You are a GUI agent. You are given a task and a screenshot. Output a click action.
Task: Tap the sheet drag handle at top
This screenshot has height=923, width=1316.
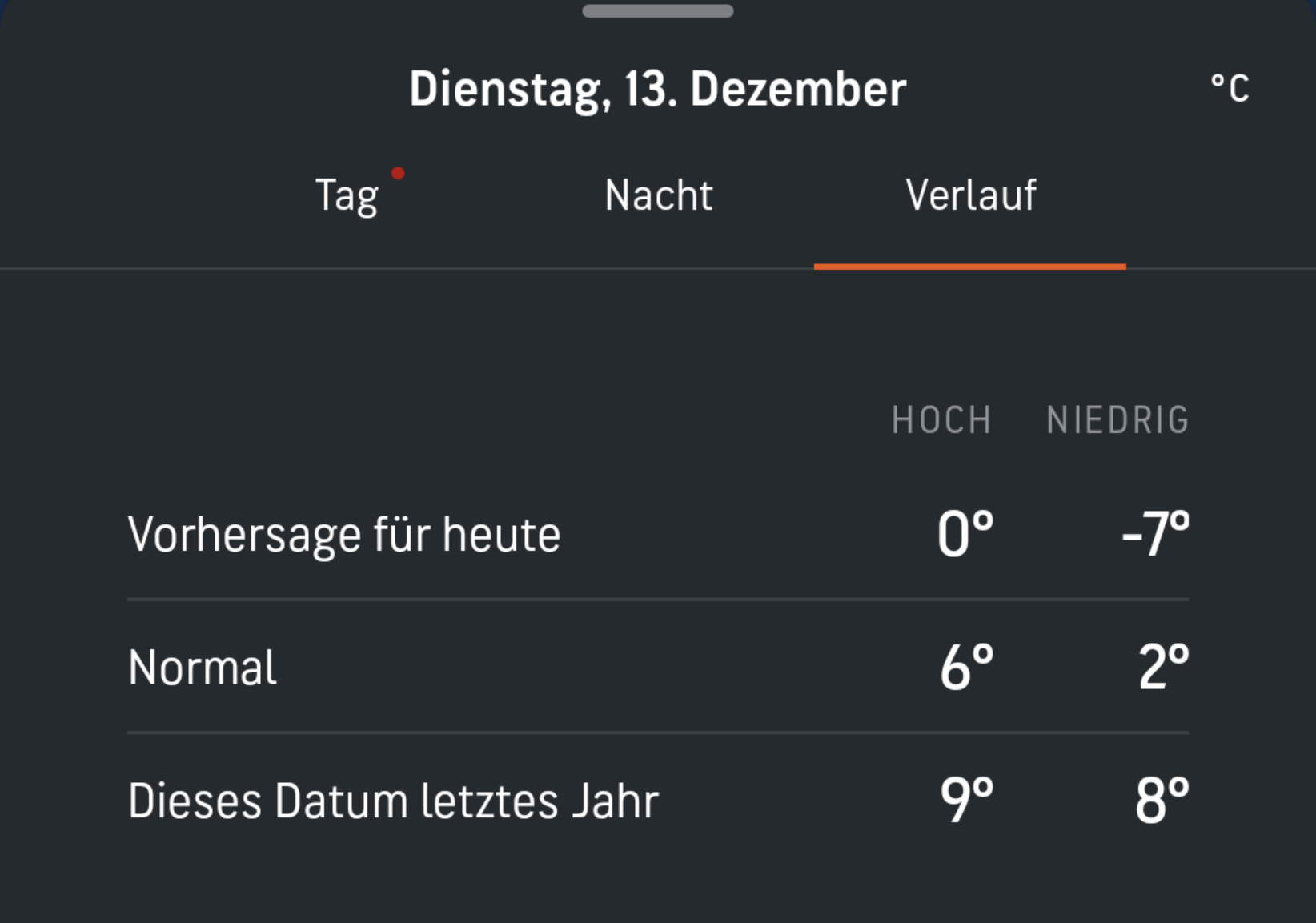(658, 11)
